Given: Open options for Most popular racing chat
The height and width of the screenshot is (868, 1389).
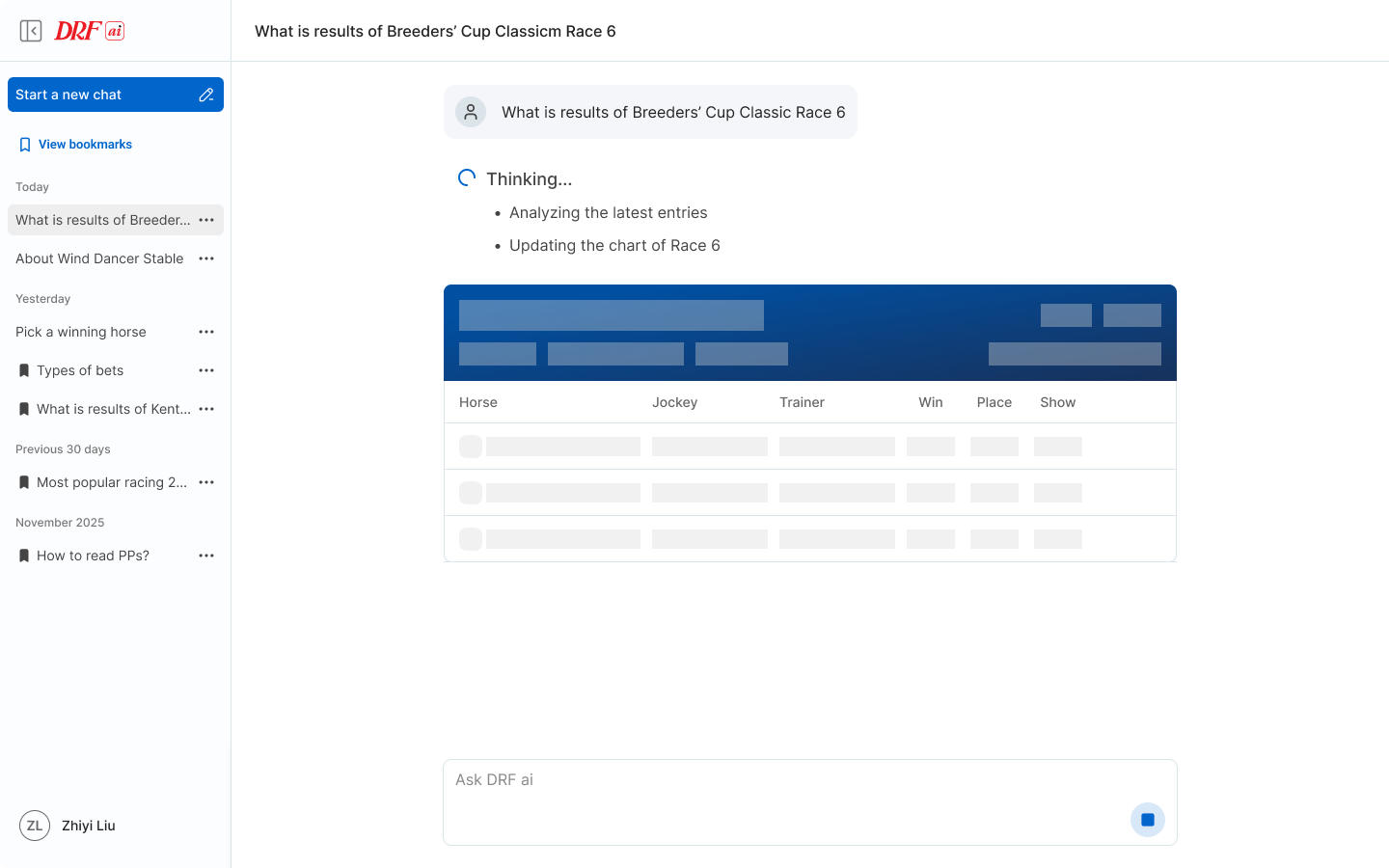Looking at the screenshot, I should pos(206,482).
